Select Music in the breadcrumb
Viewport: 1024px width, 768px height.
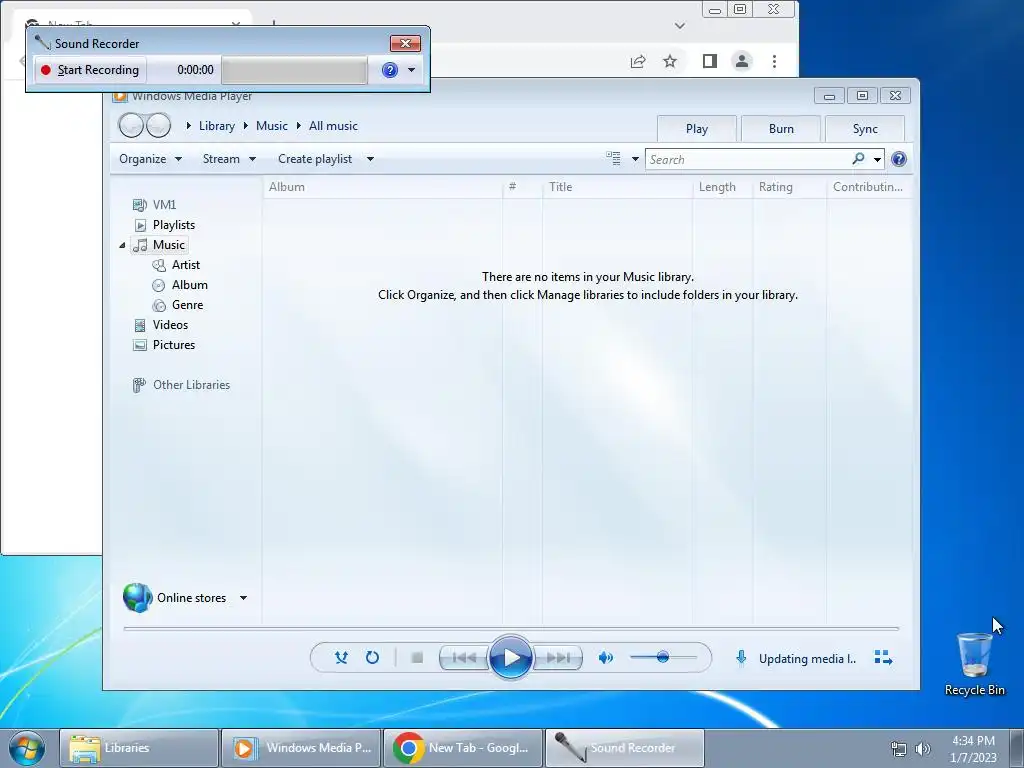272,126
